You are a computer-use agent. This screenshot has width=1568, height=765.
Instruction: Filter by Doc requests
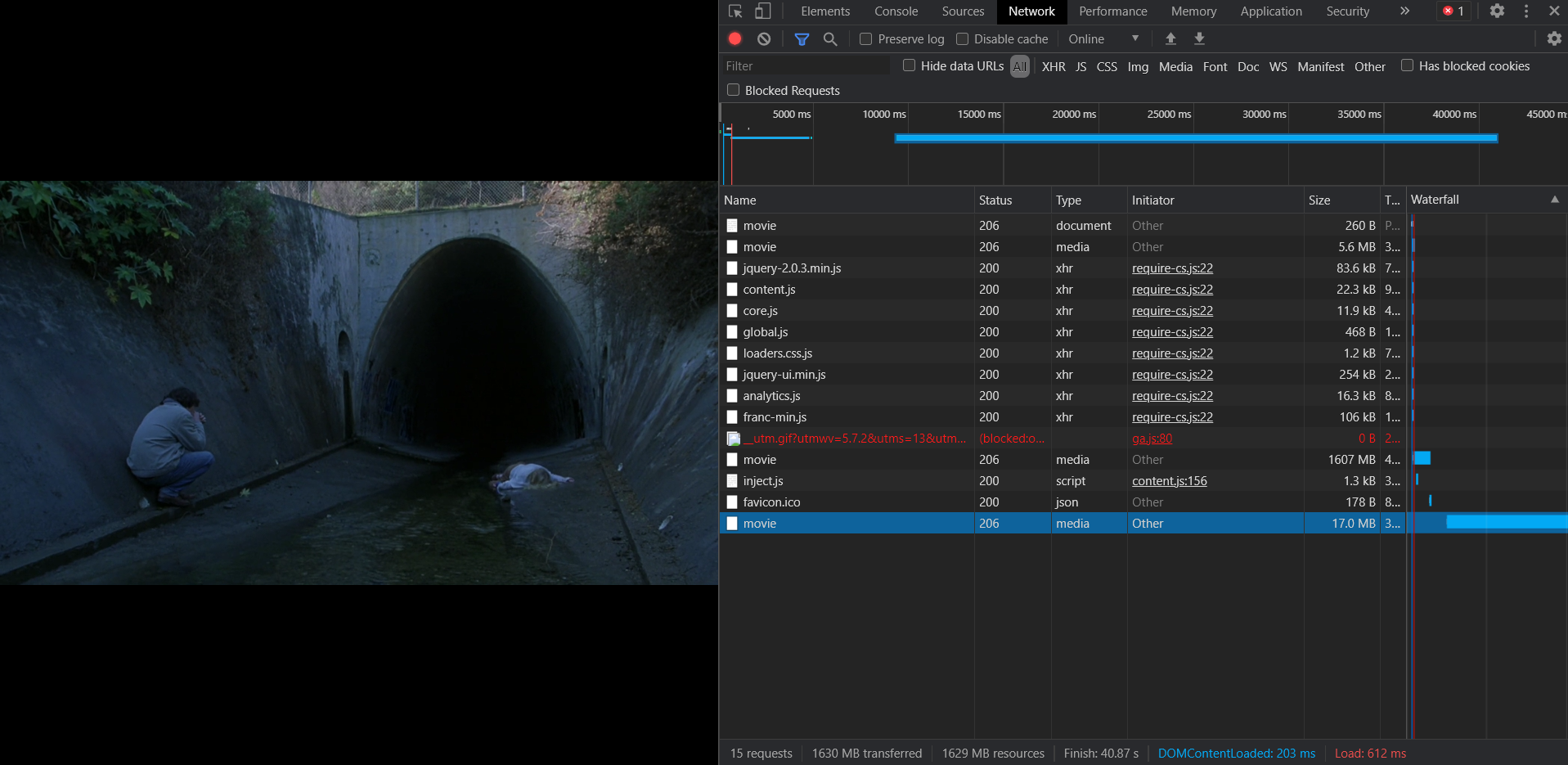1248,66
